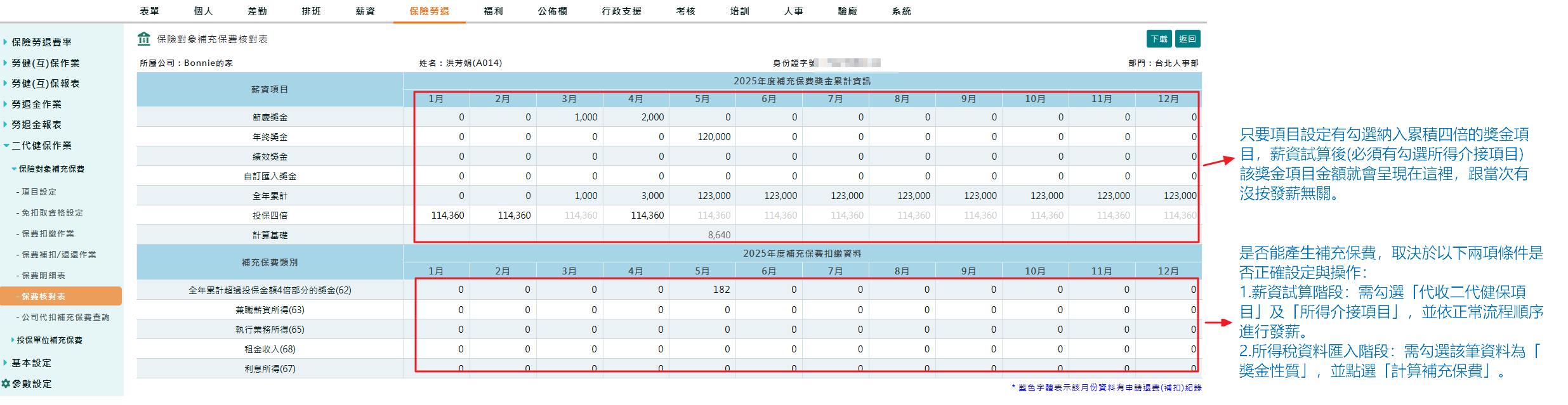
Task: Expand the 勞退金作業 sidebar section
Action: (x=32, y=104)
